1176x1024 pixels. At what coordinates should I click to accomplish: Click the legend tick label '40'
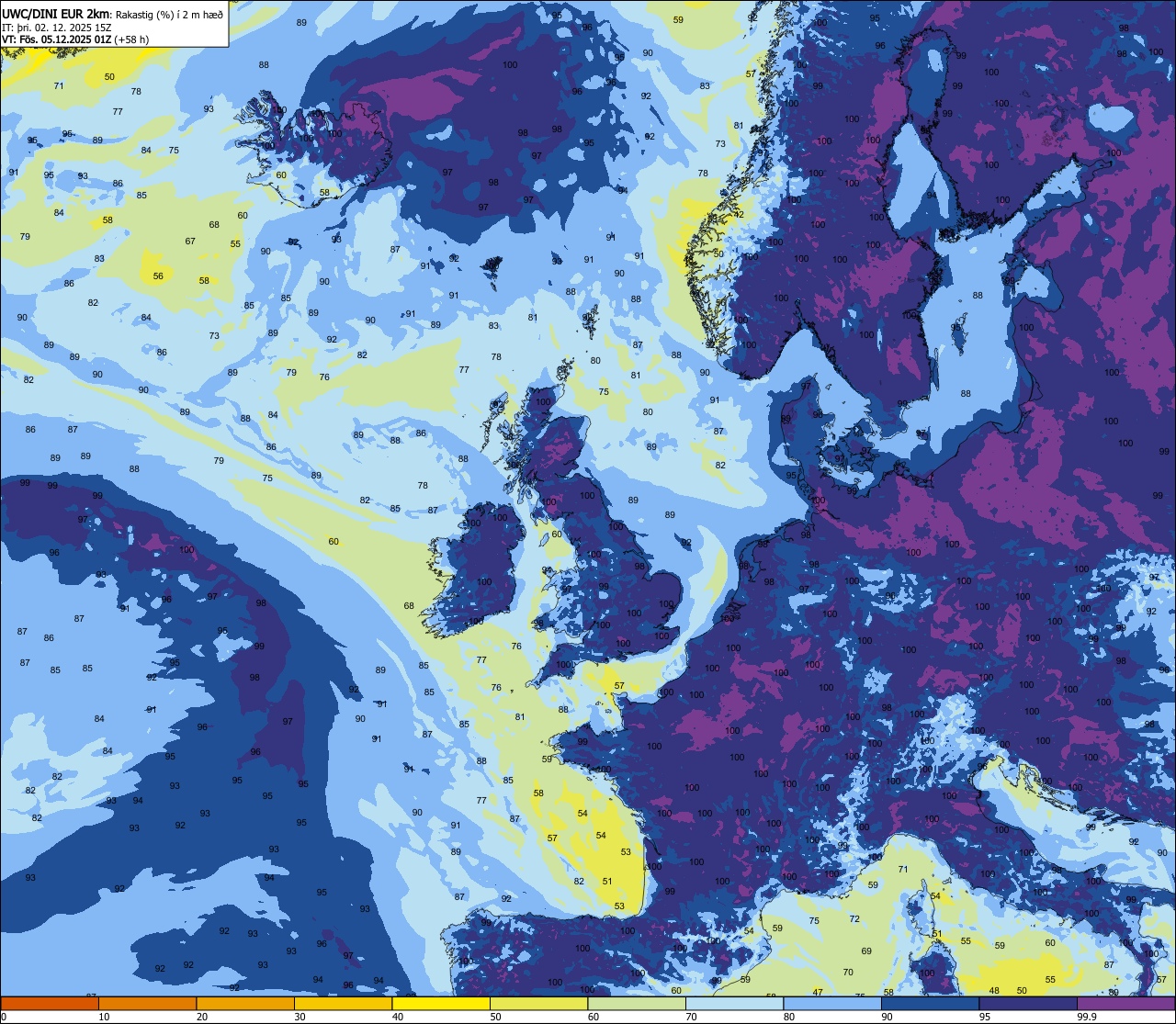[398, 1017]
